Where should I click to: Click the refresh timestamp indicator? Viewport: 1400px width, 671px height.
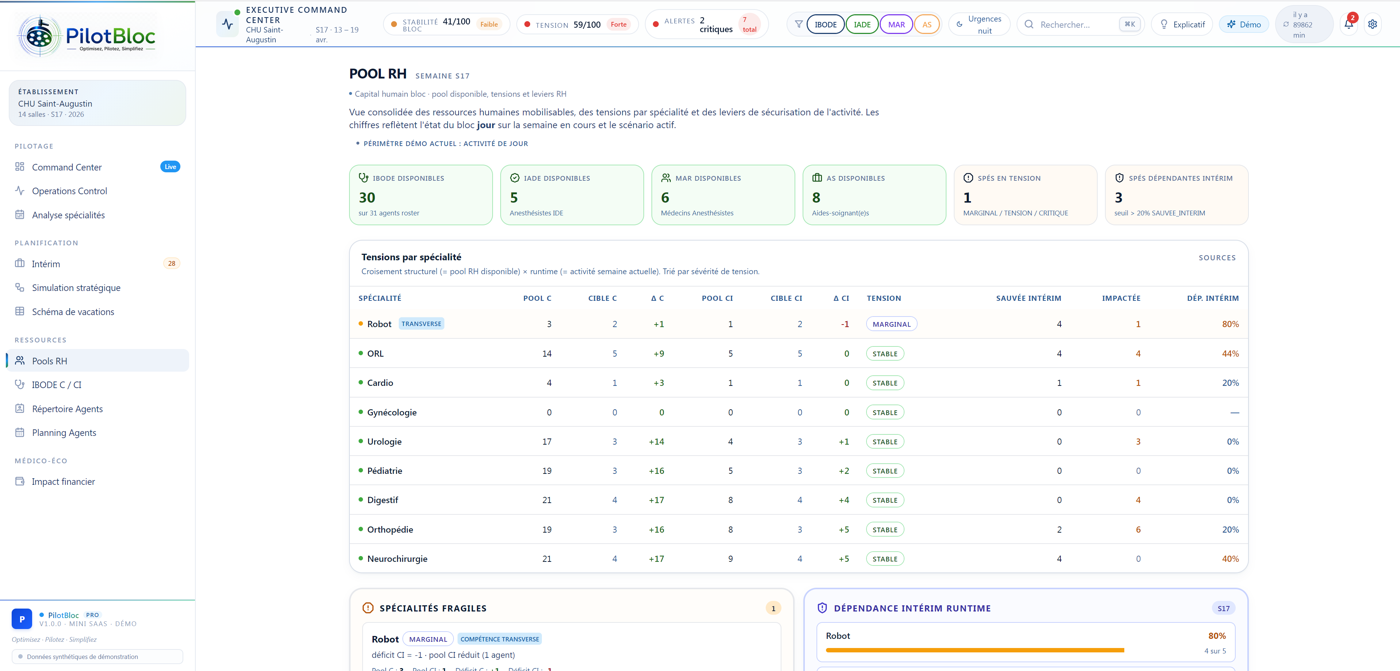click(1304, 24)
